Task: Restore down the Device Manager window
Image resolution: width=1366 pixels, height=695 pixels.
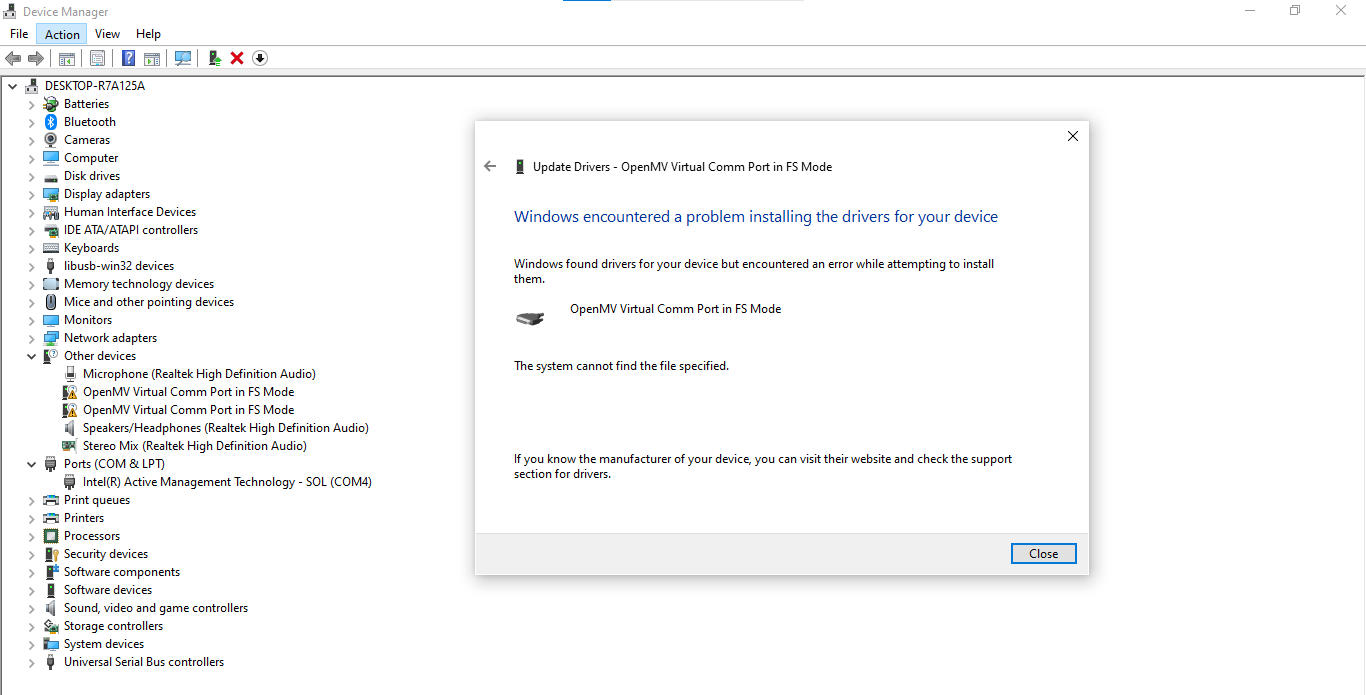Action: click(1295, 10)
